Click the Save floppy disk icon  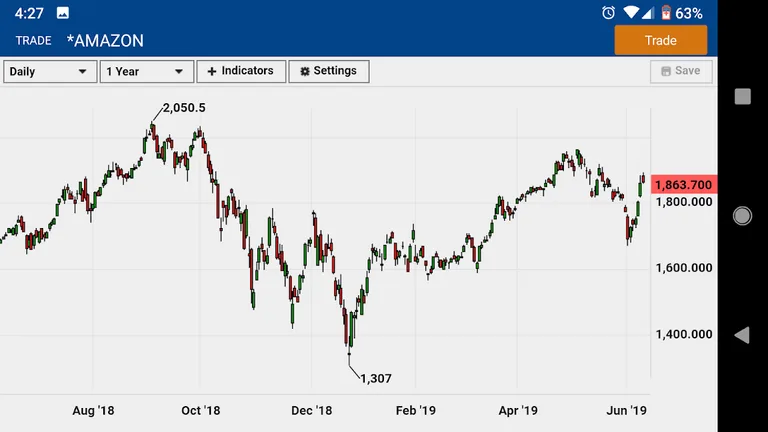point(663,71)
